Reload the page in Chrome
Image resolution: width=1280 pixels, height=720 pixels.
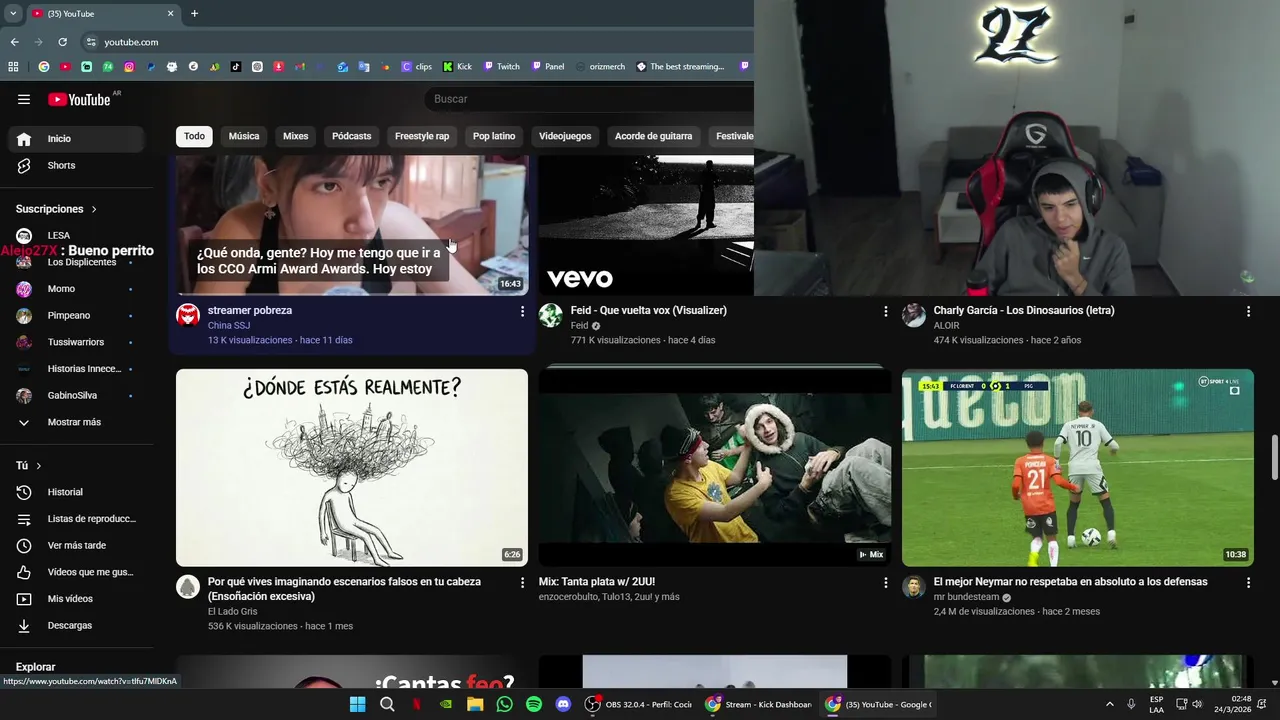(62, 42)
